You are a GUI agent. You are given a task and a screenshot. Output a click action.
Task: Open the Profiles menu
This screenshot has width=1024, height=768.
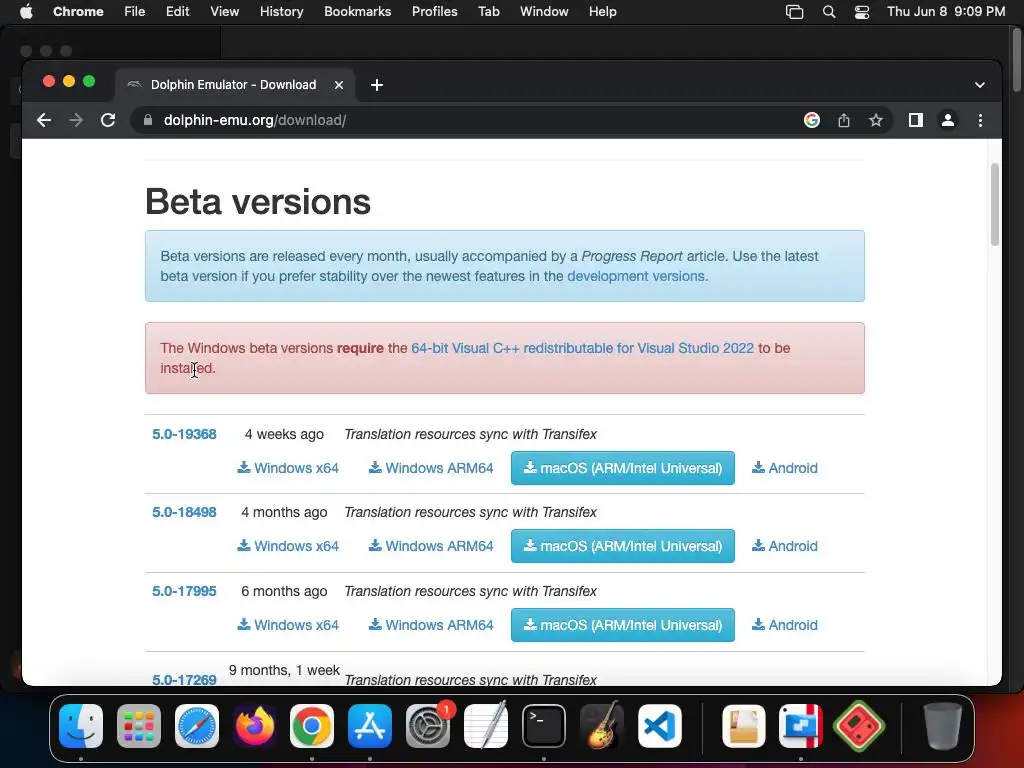click(434, 12)
